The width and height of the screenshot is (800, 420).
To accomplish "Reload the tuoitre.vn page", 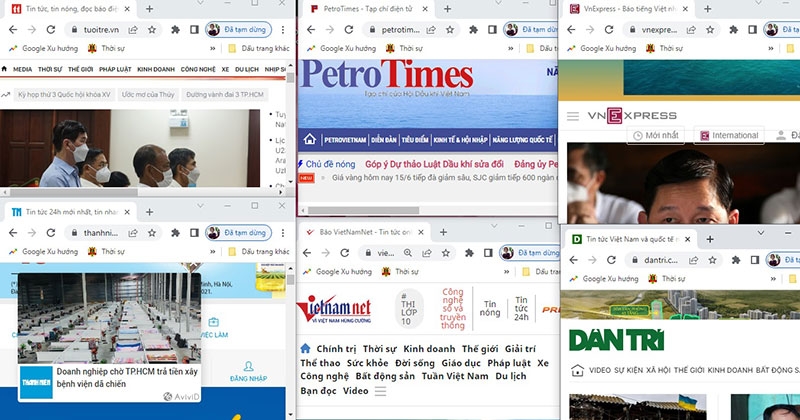I will point(51,30).
